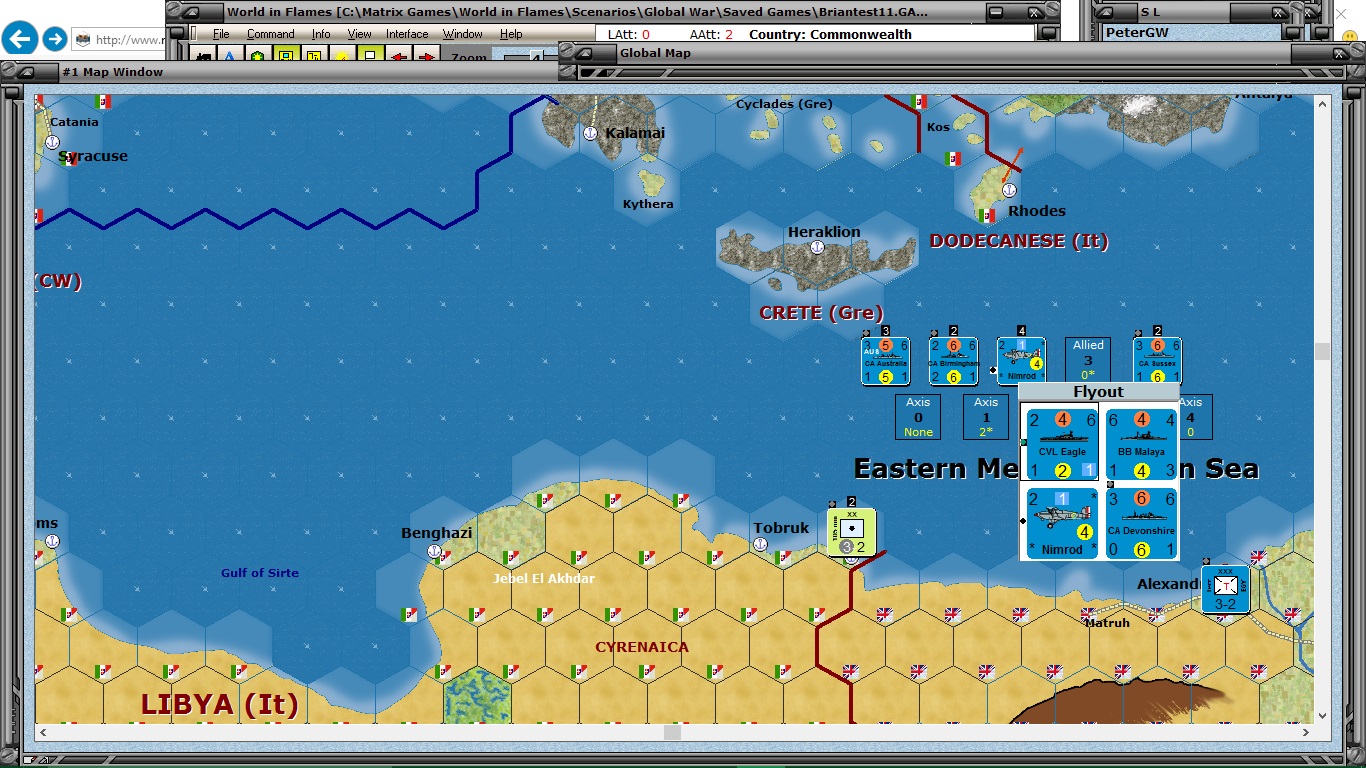Click the CYRENAICA region label
Viewport: 1366px width, 768px height.
point(642,647)
